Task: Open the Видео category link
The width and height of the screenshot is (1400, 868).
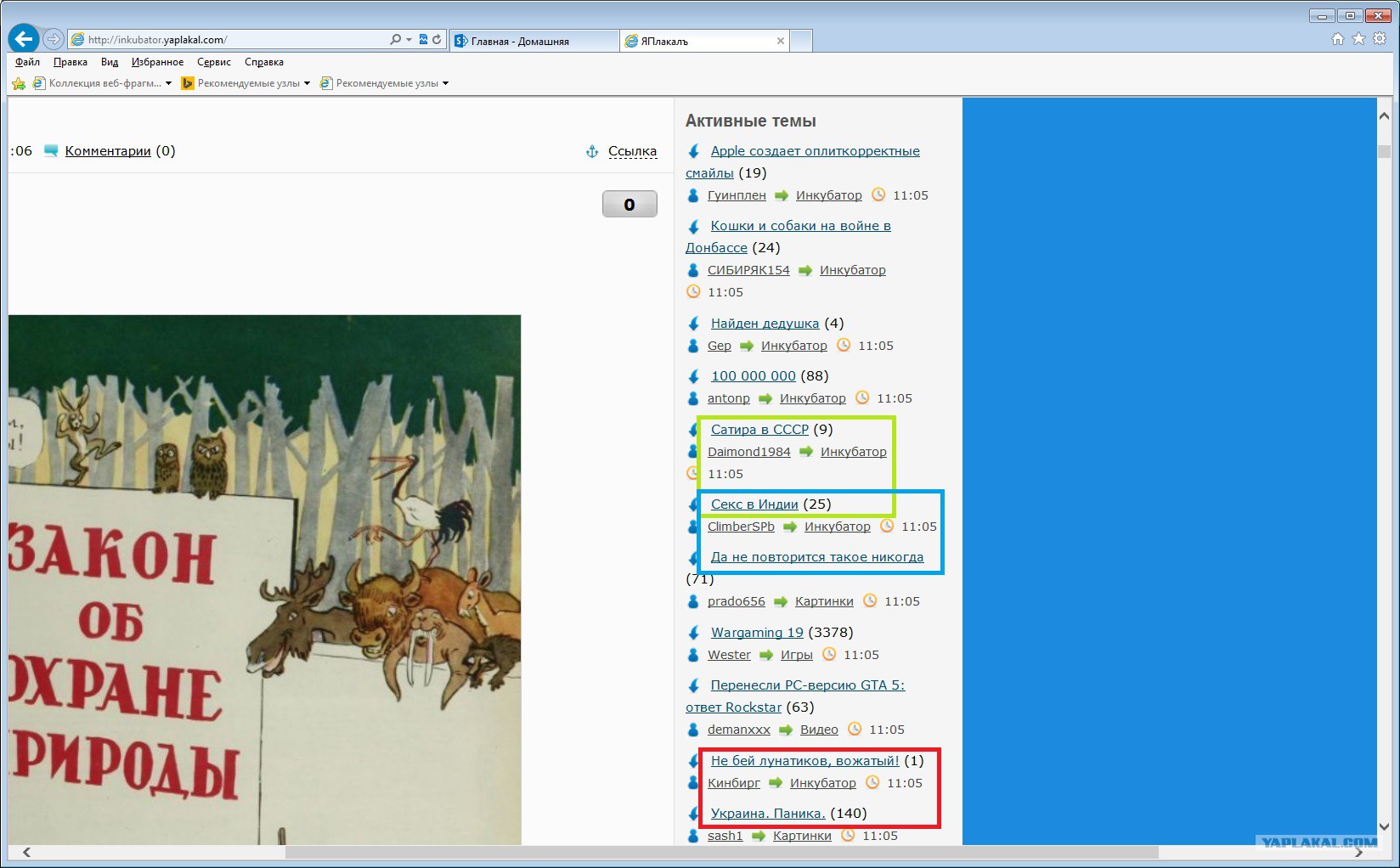Action: pyautogui.click(x=819, y=730)
